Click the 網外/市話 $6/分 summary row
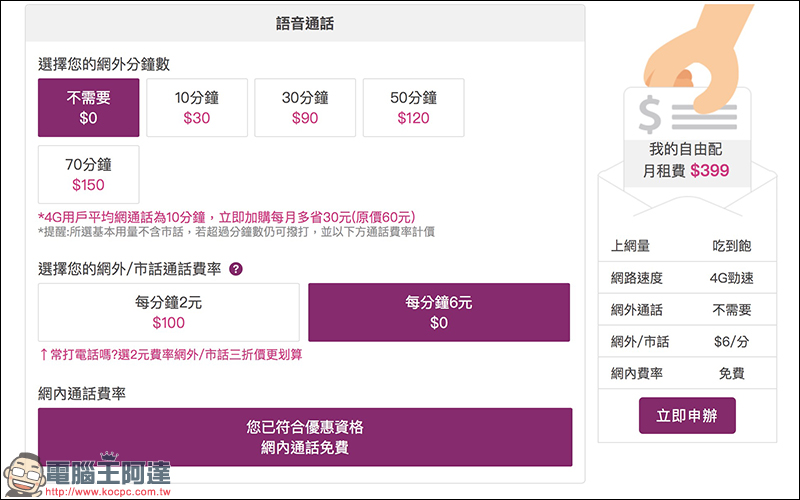Screen dimensions: 800x500 click(687, 341)
